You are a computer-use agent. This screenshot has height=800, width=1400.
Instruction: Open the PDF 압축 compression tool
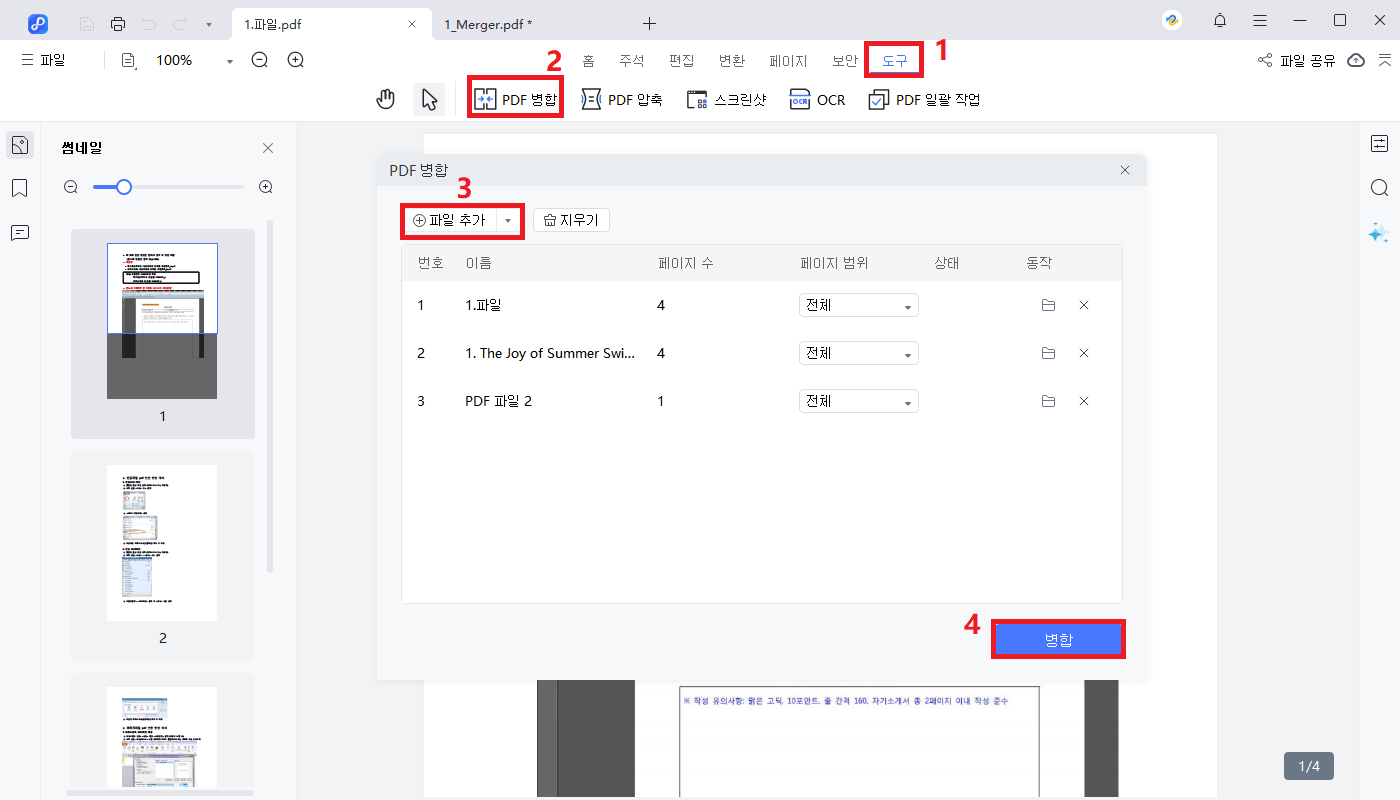(x=622, y=99)
